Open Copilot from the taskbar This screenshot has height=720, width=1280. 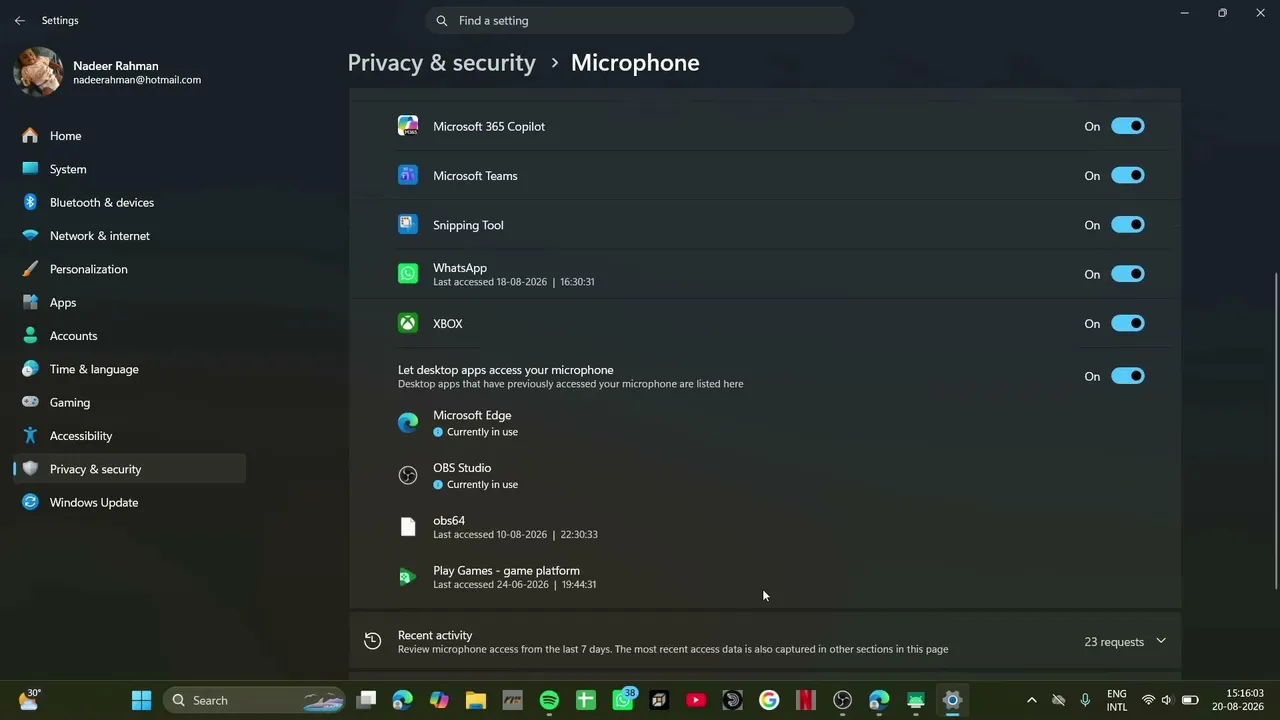pyautogui.click(x=439, y=700)
